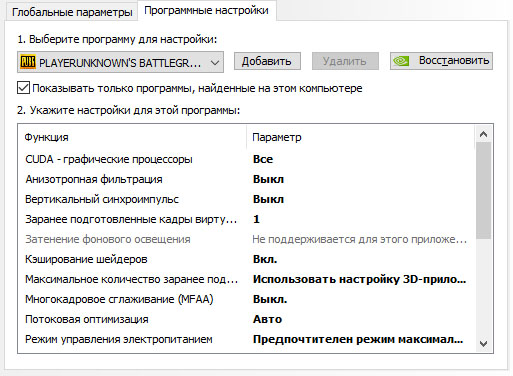
Task: Click the Выкл. value for MFAA
Action: (270, 299)
